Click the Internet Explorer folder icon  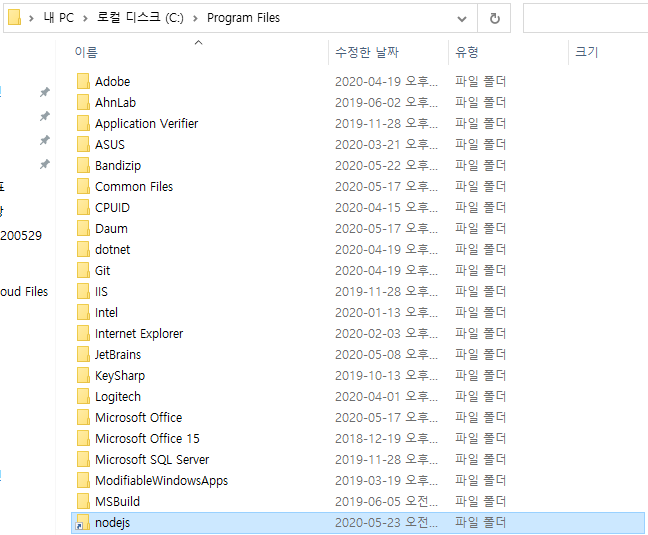coord(83,334)
